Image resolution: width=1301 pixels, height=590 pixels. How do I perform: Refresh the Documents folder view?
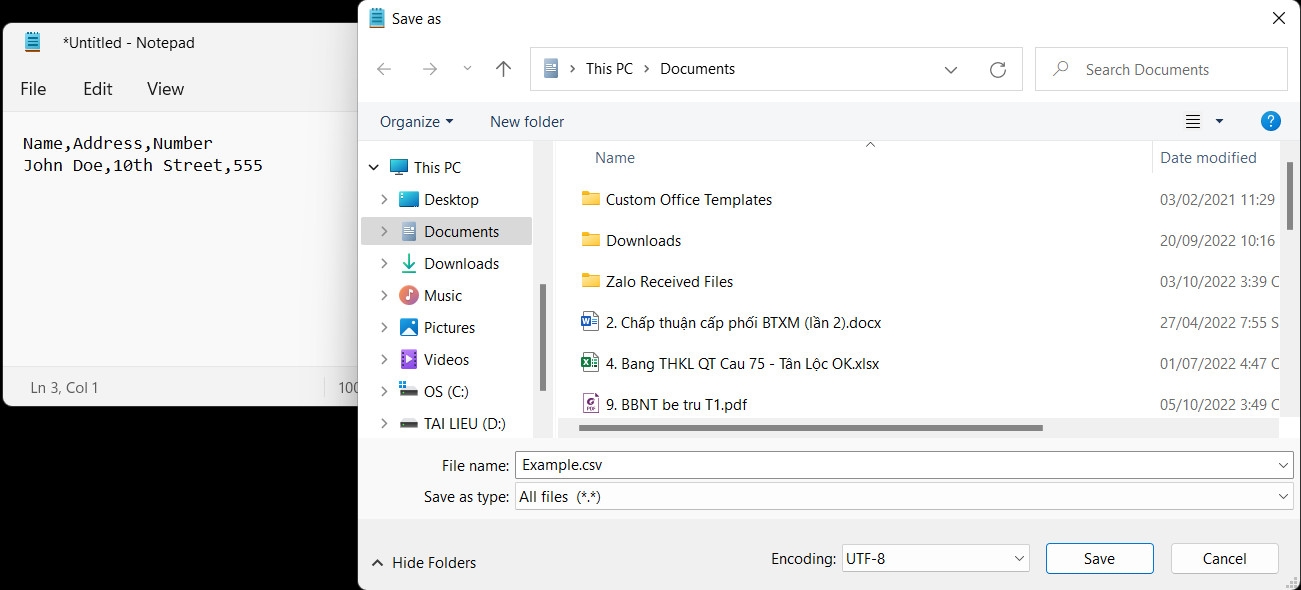(997, 70)
